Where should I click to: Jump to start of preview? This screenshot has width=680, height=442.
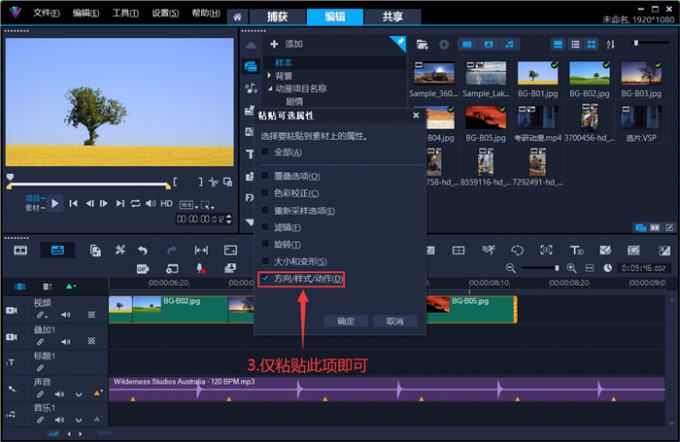point(73,203)
